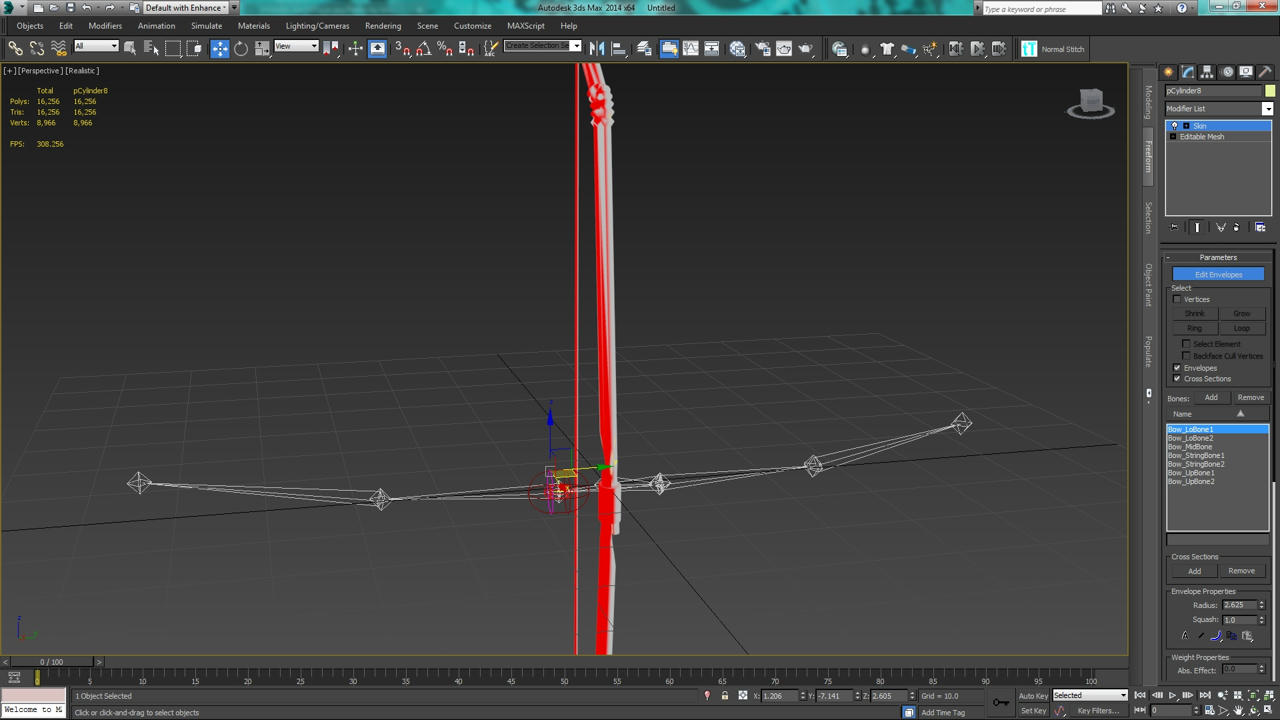
Task: Open the Modifiers menu
Action: coord(105,26)
